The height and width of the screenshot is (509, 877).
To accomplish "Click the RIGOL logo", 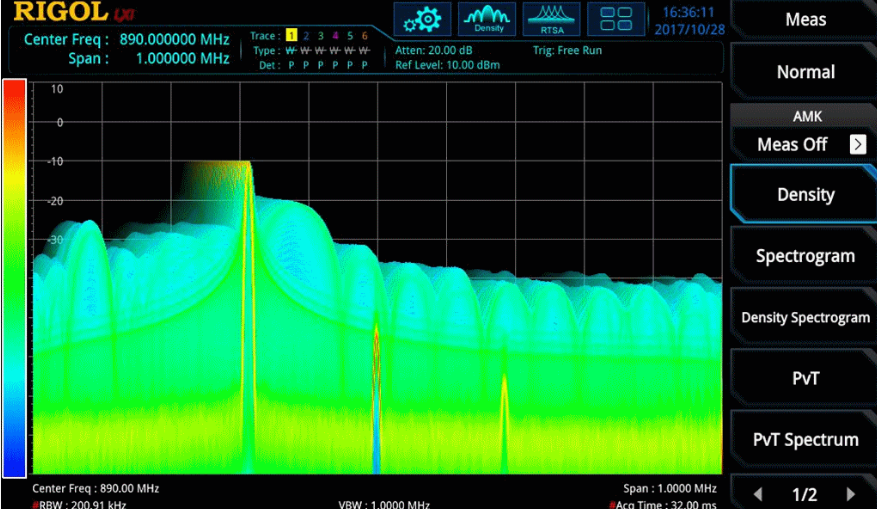I will [x=60, y=13].
